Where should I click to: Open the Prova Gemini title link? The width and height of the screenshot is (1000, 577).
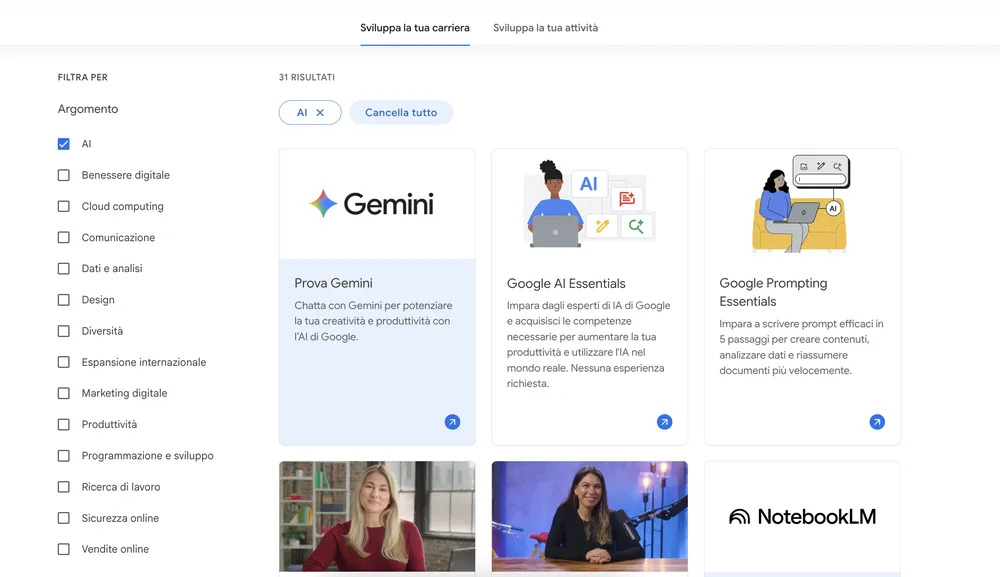(334, 283)
